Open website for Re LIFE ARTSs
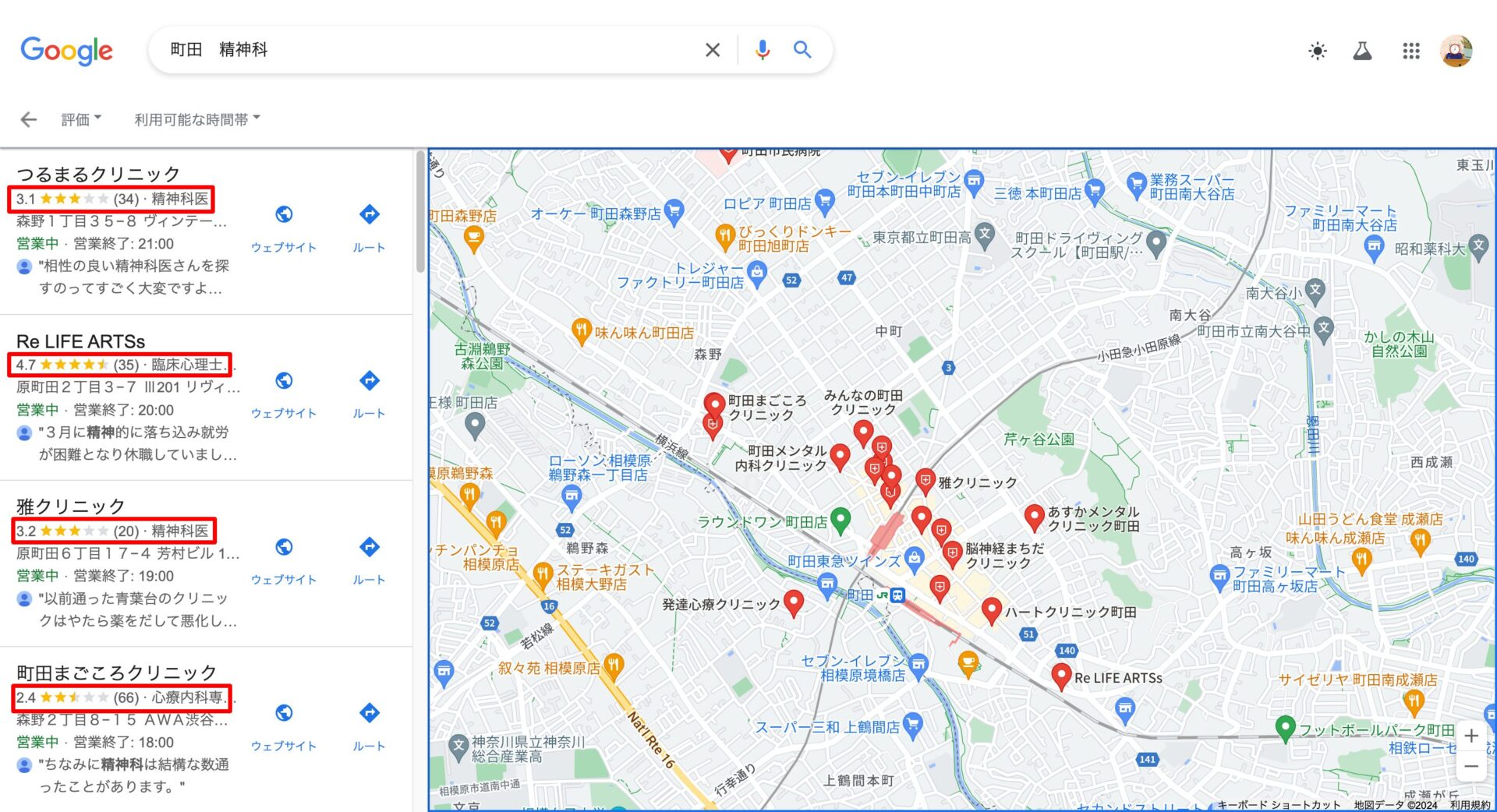Viewport: 1497px width, 812px height. pyautogui.click(x=284, y=394)
